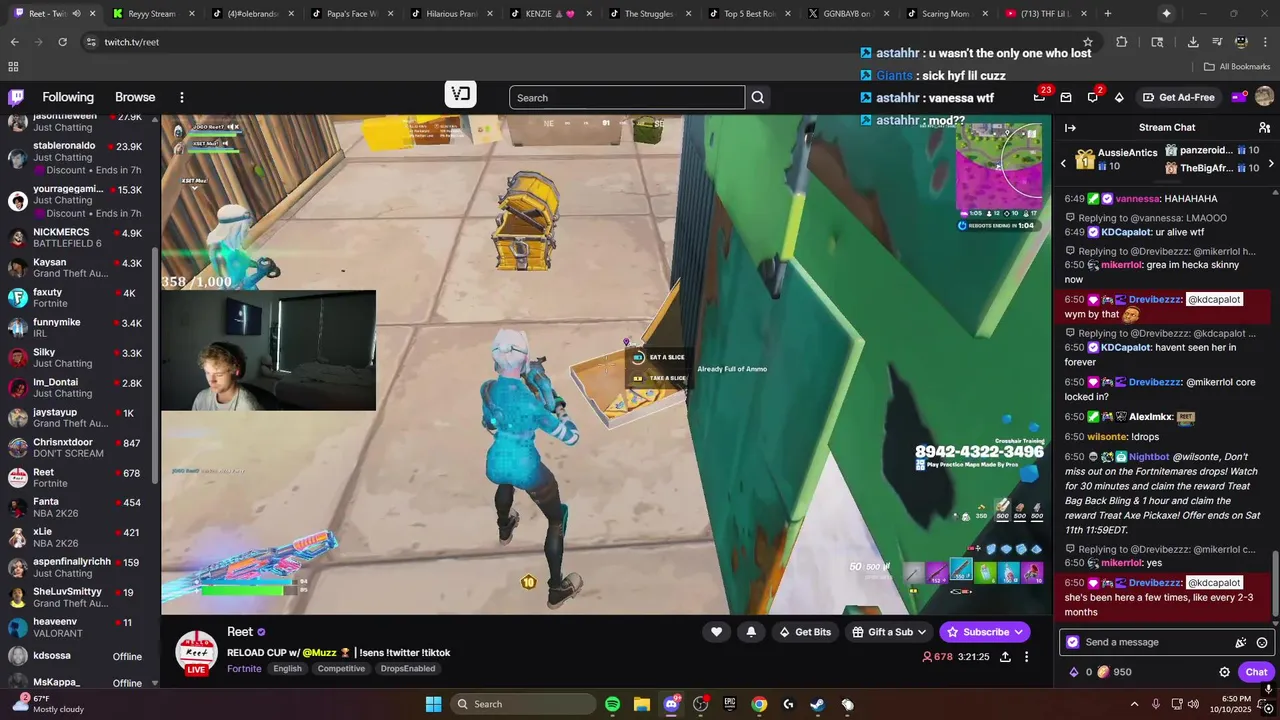Viewport: 1280px width, 720px height.
Task: Click the search magnifier button next to Search
Action: (x=758, y=97)
